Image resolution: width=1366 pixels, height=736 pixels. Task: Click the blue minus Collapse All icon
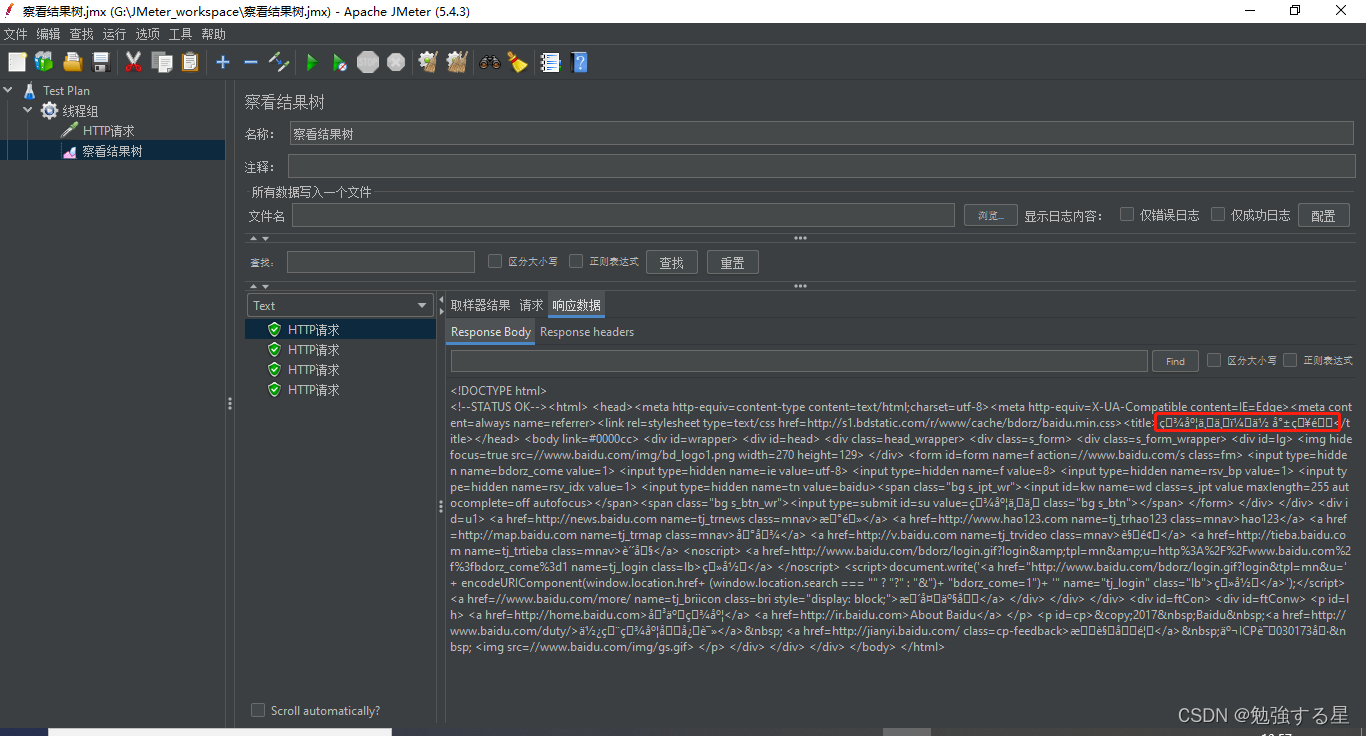(x=251, y=62)
